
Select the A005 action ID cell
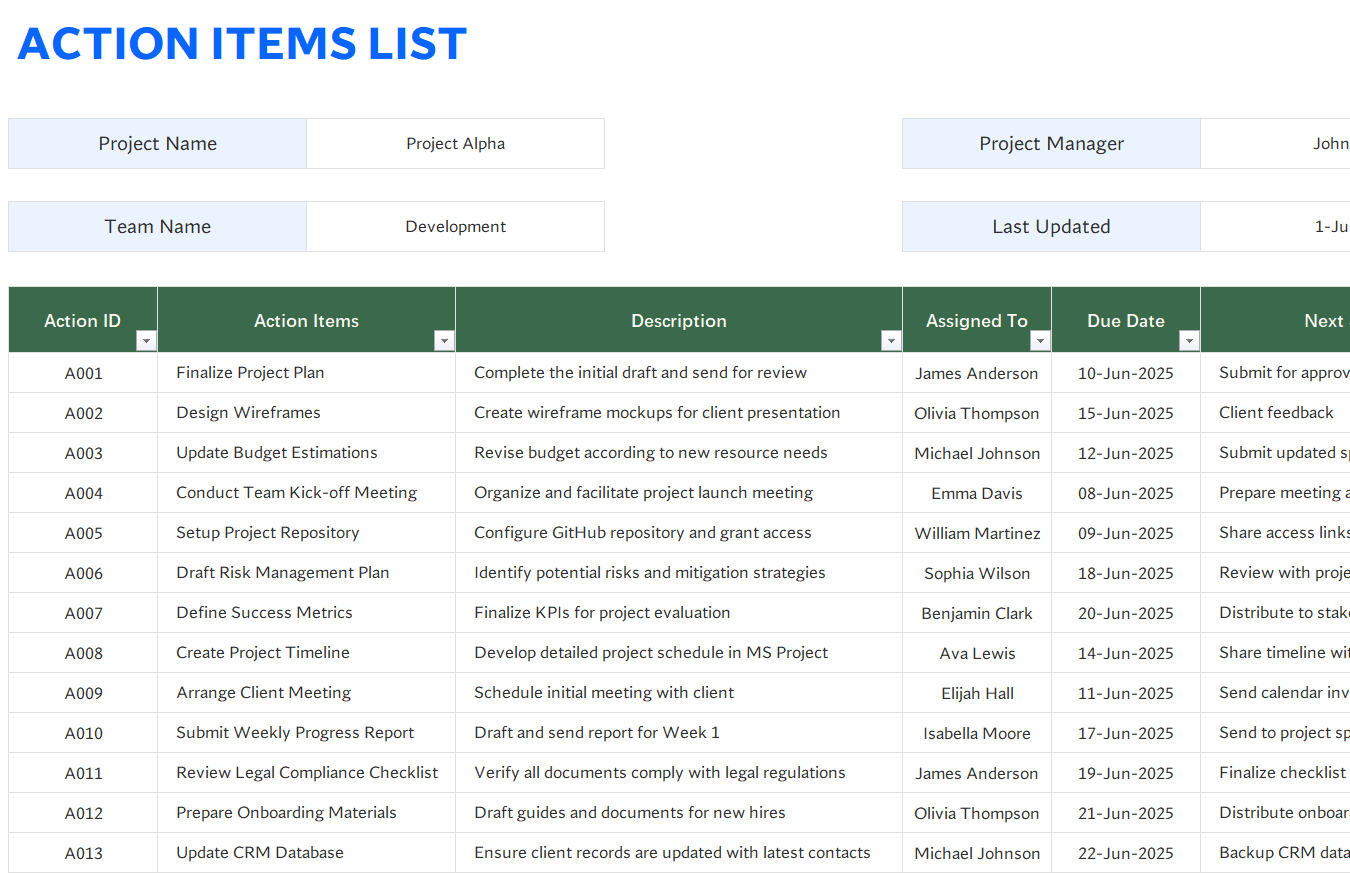[83, 533]
